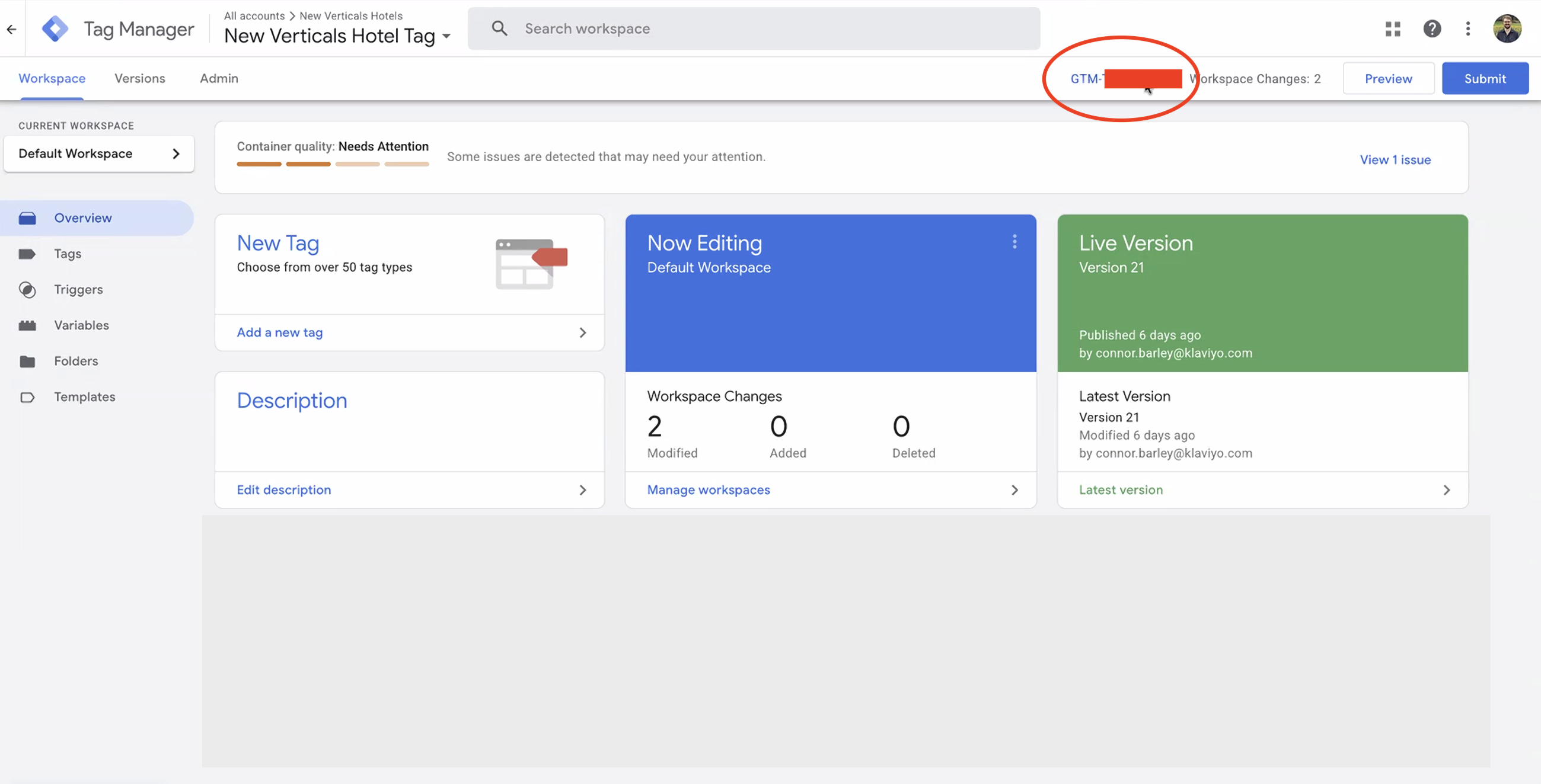Image resolution: width=1541 pixels, height=784 pixels.
Task: Open the Google apps grid icon
Action: pyautogui.click(x=1393, y=28)
